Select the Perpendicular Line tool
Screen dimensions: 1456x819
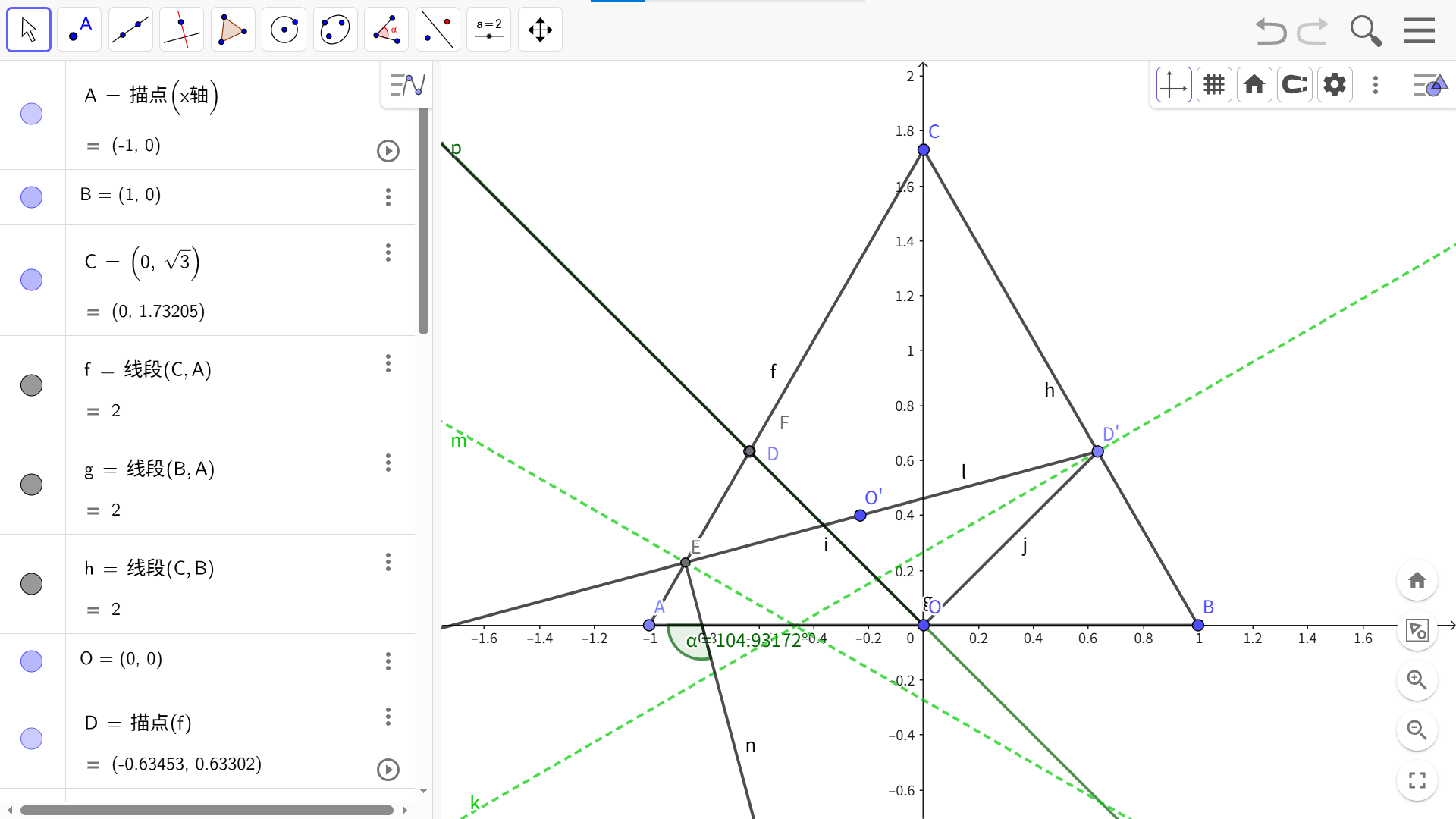182,30
